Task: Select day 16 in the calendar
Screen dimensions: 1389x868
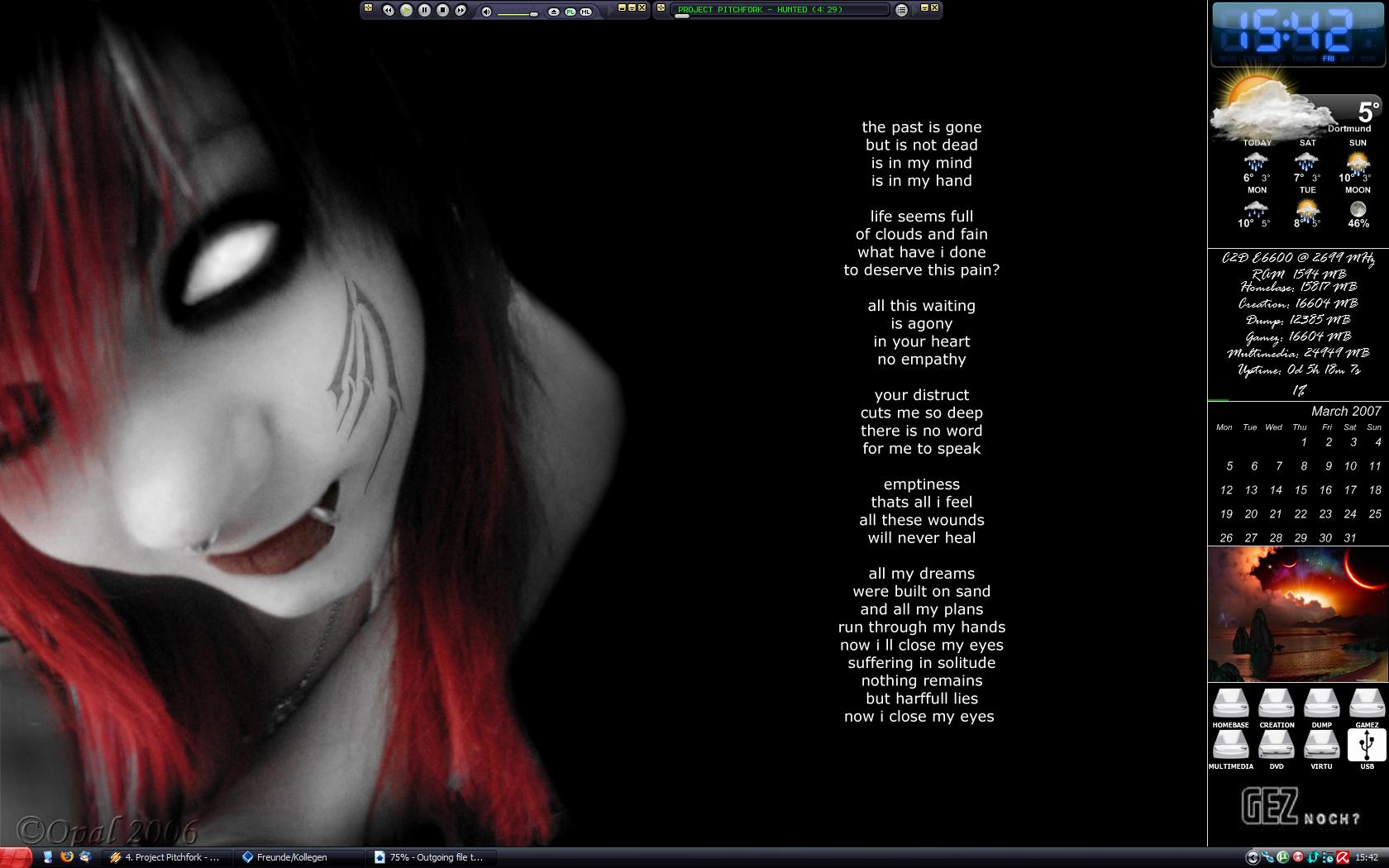Action: click(x=1325, y=490)
